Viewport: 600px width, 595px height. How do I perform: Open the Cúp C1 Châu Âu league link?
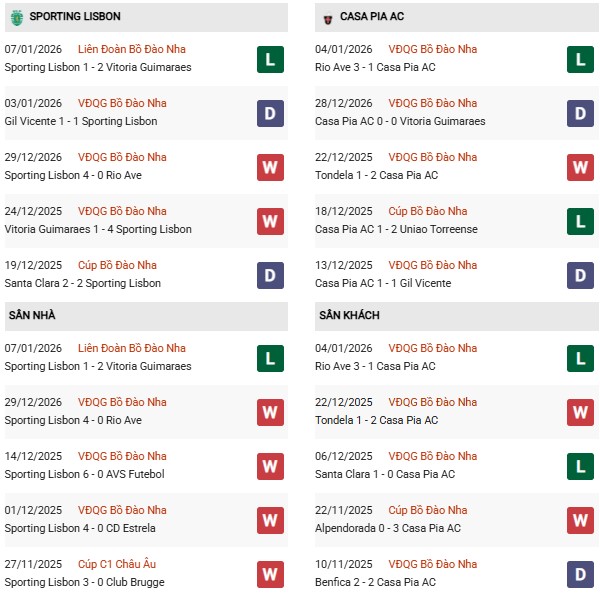tap(117, 564)
